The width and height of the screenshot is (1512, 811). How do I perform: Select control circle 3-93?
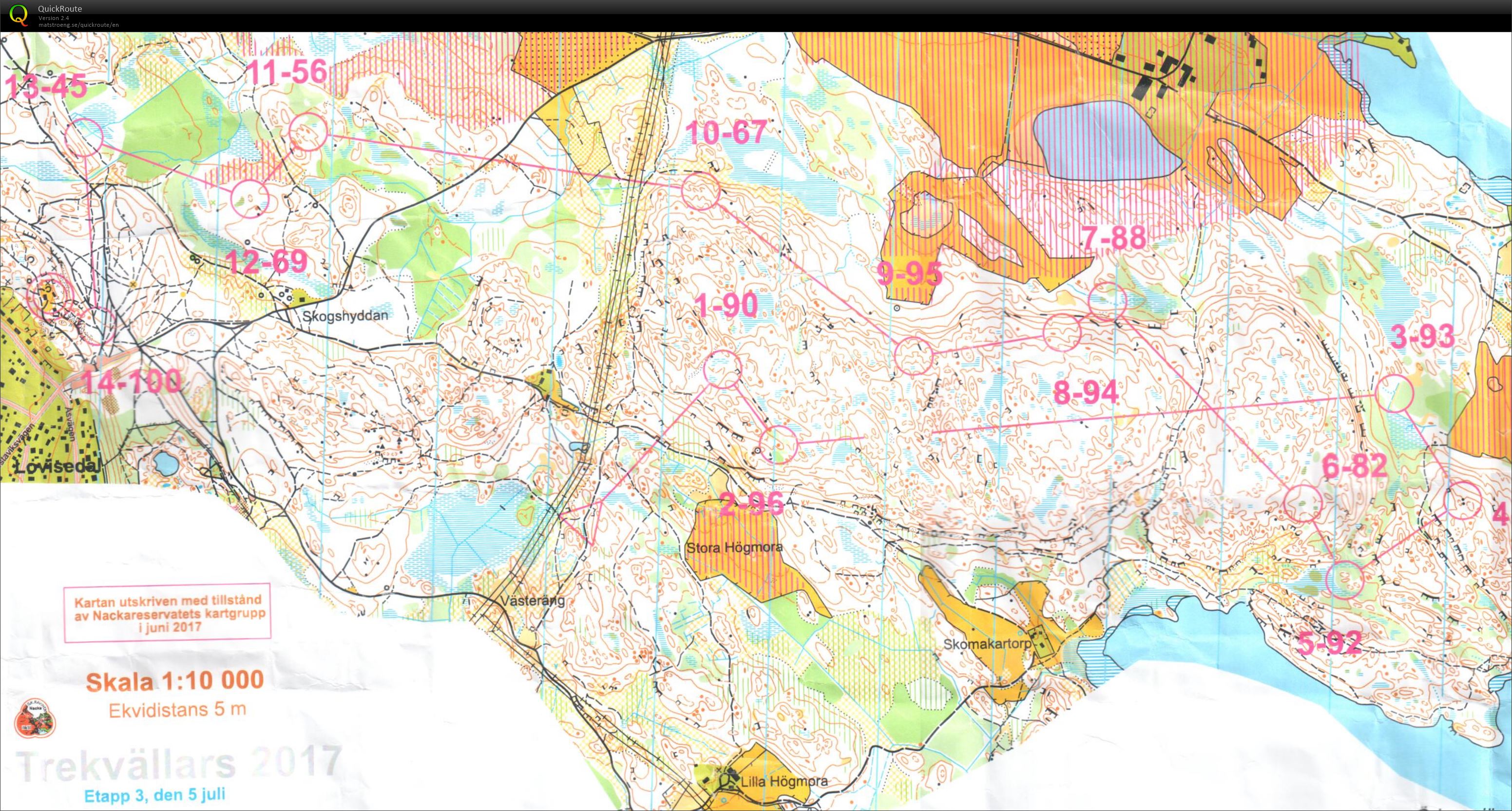coord(1394,393)
